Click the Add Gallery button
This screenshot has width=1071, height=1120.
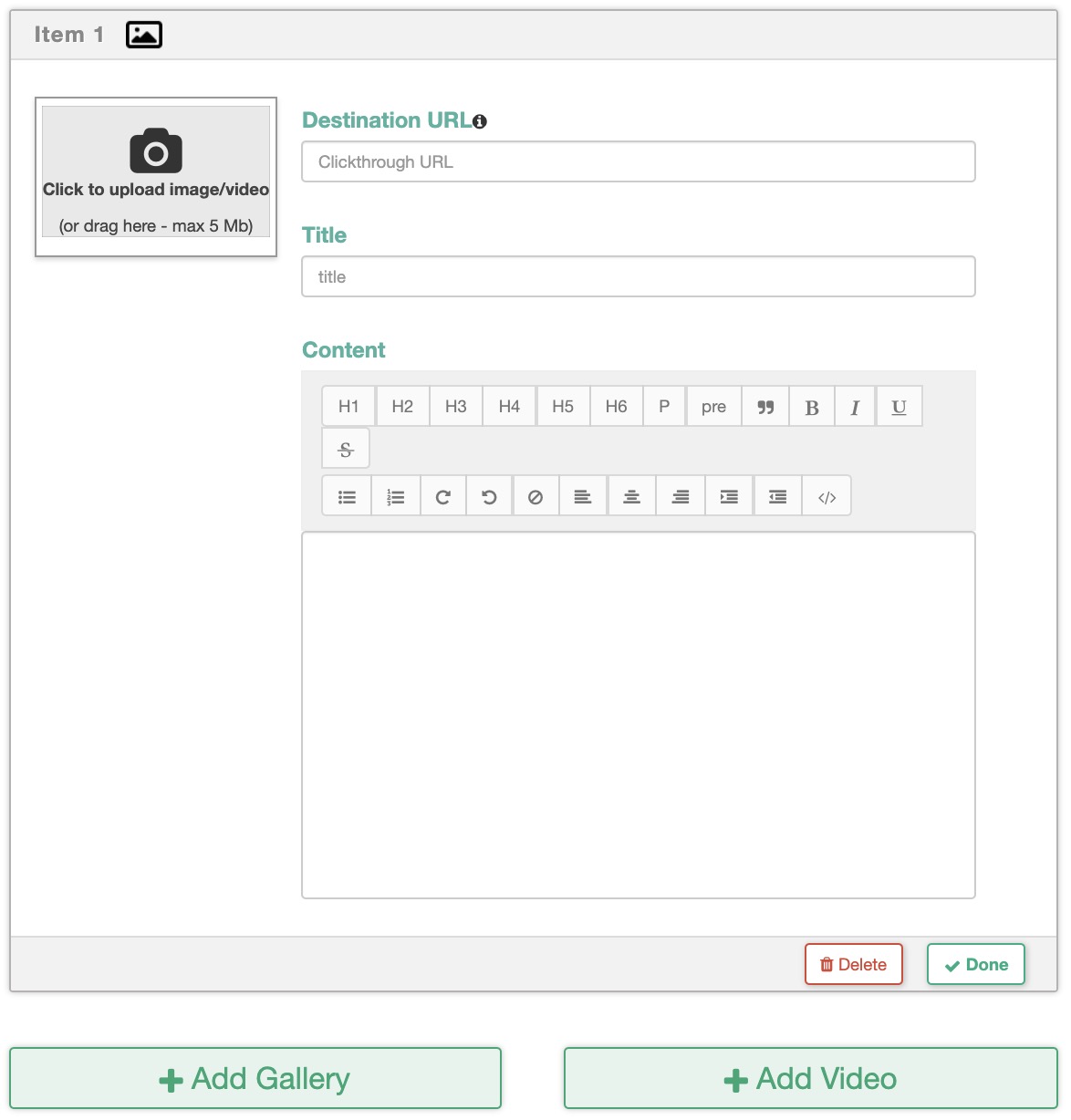(255, 1078)
